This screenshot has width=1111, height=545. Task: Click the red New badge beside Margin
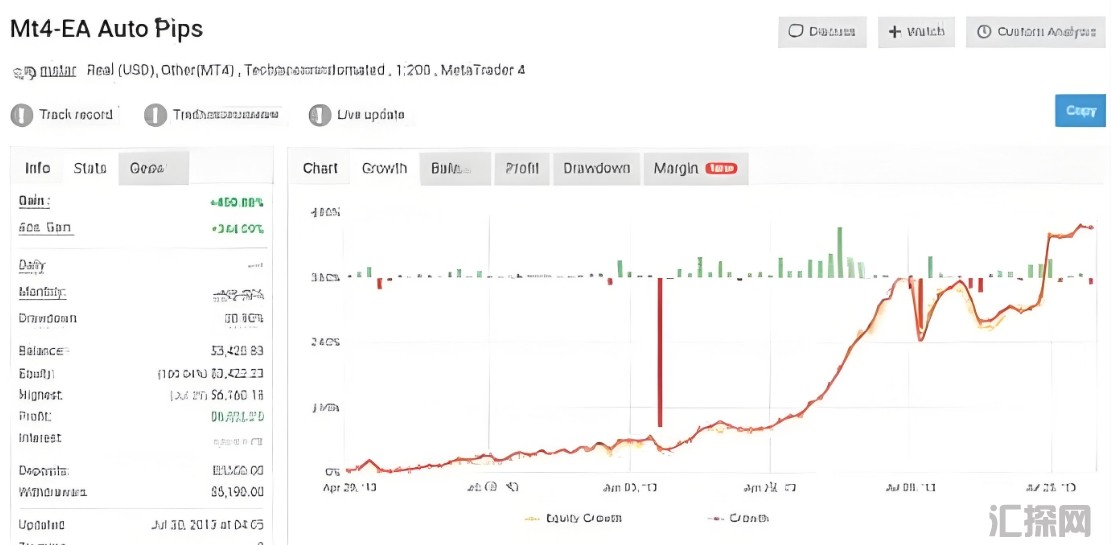720,169
